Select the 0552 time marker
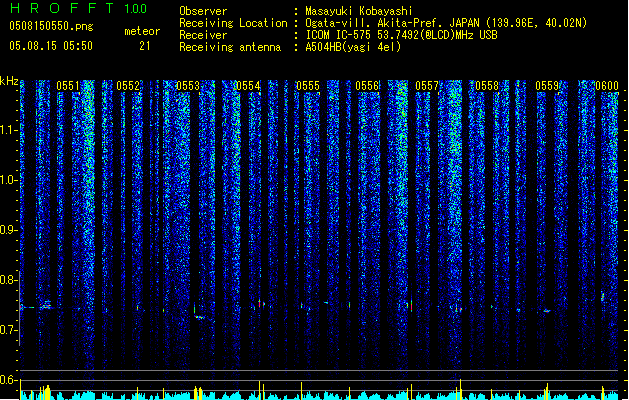This screenshot has width=629, height=400. 128,86
